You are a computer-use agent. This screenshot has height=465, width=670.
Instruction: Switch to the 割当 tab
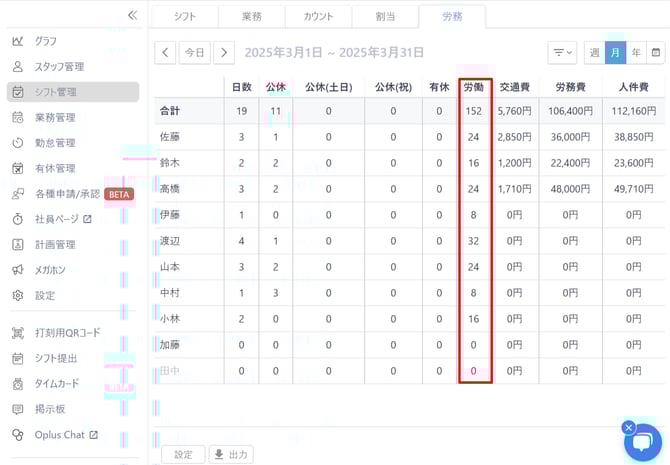384,17
